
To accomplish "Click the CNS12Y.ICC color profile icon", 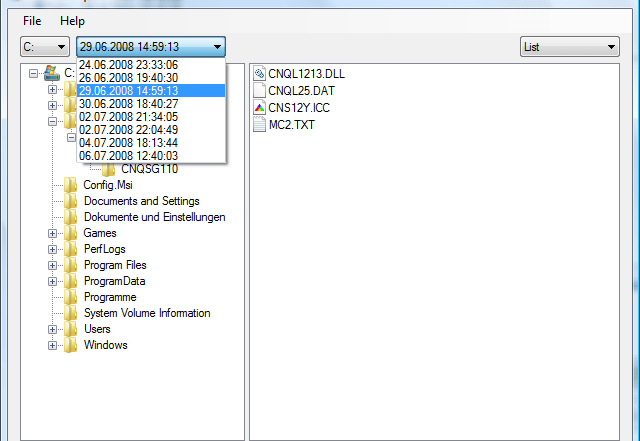I will point(260,107).
